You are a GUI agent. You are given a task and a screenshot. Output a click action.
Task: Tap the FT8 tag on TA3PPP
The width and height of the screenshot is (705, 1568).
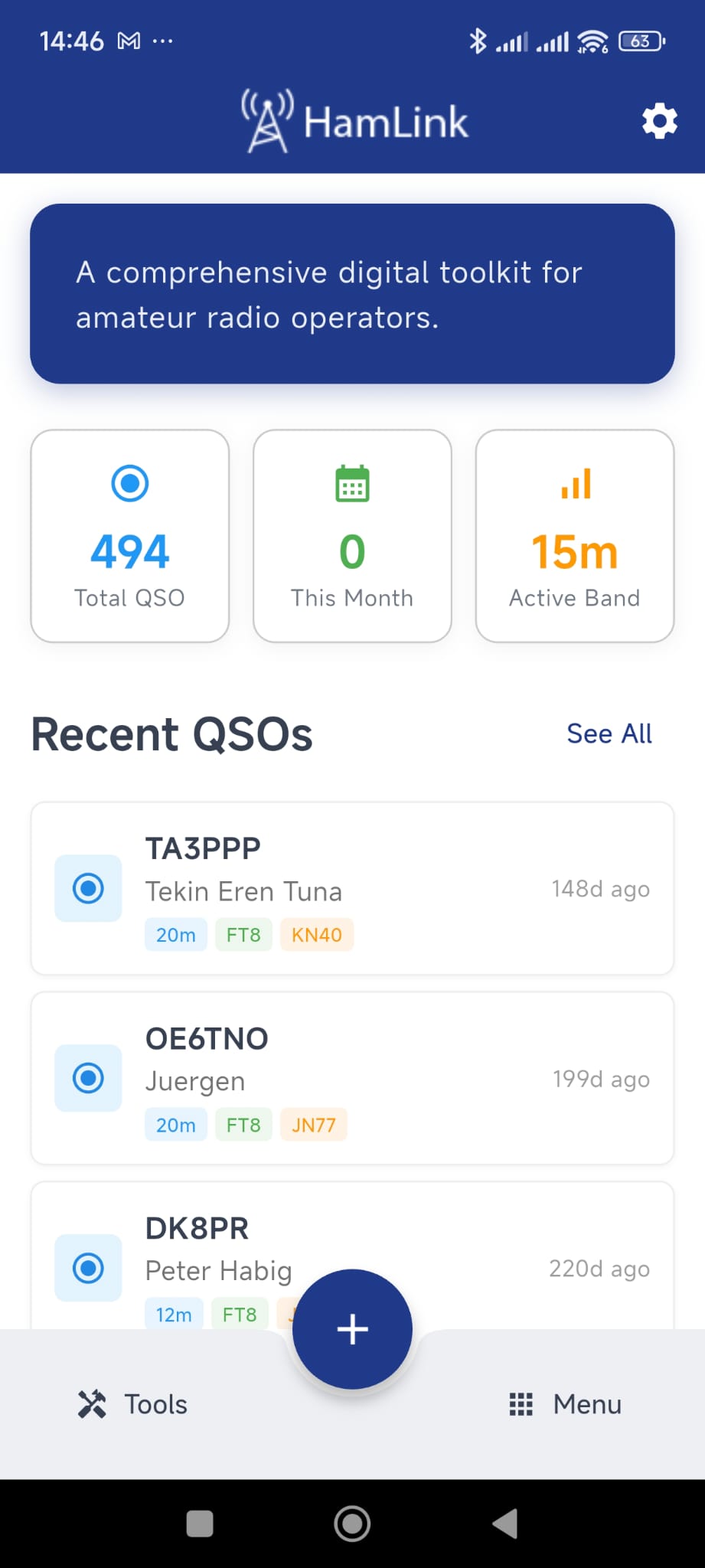point(243,935)
